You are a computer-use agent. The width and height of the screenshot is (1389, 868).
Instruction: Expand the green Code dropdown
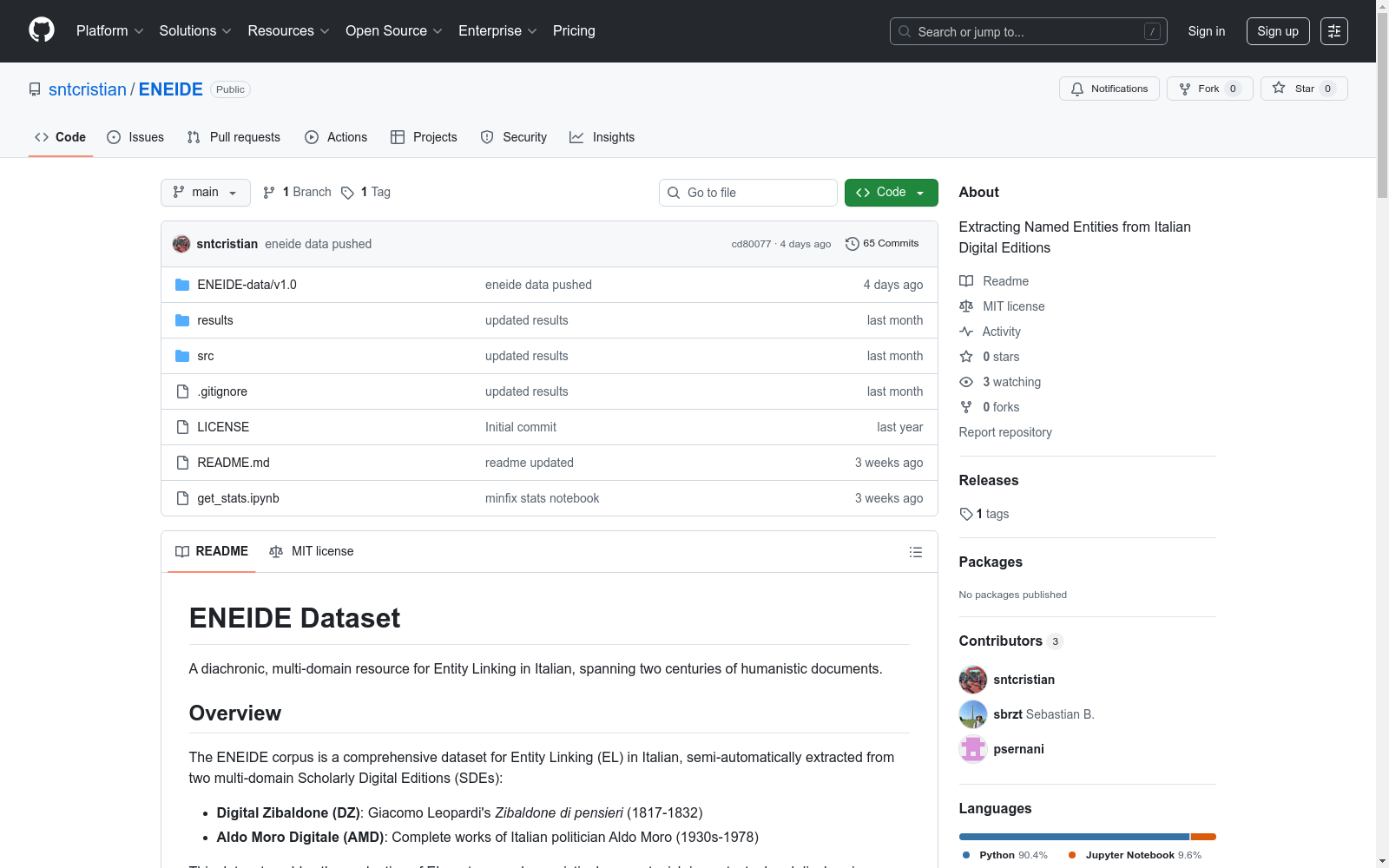(x=892, y=193)
